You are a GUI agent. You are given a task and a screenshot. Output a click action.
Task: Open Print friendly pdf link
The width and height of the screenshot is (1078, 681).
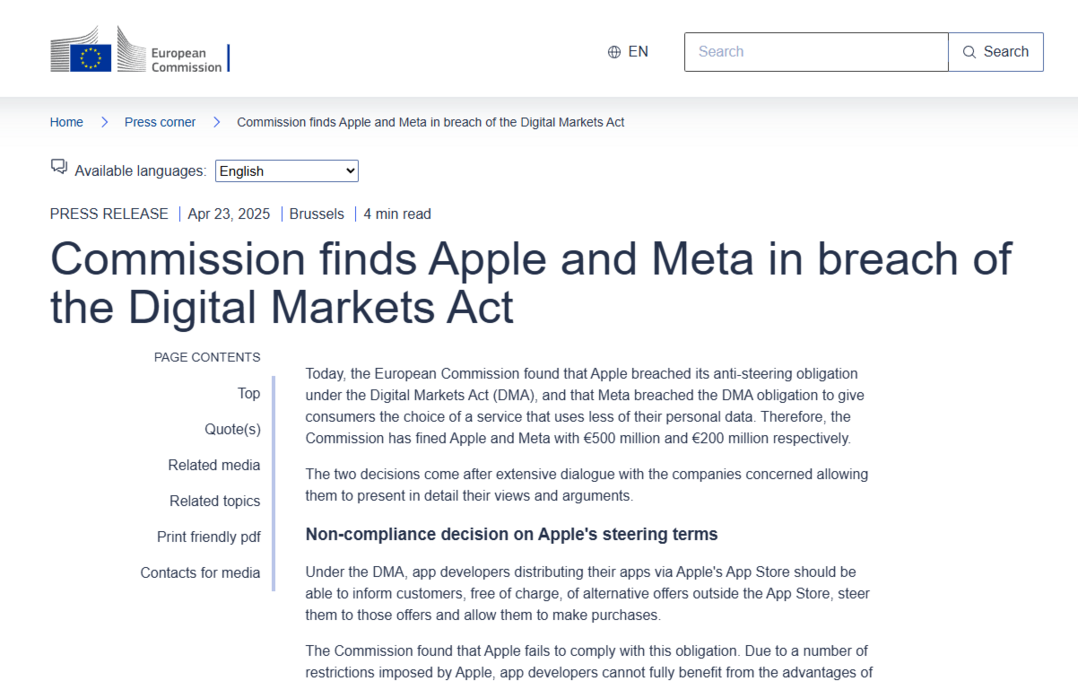click(x=208, y=537)
